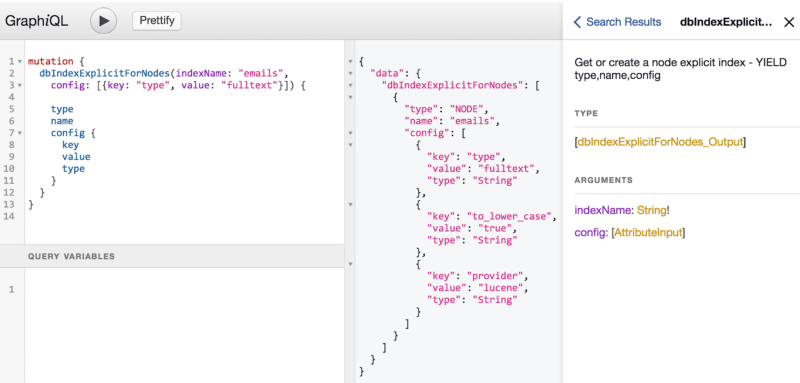This screenshot has height=383, width=800.
Task: Click the word mutation in the editor
Action: [51, 62]
